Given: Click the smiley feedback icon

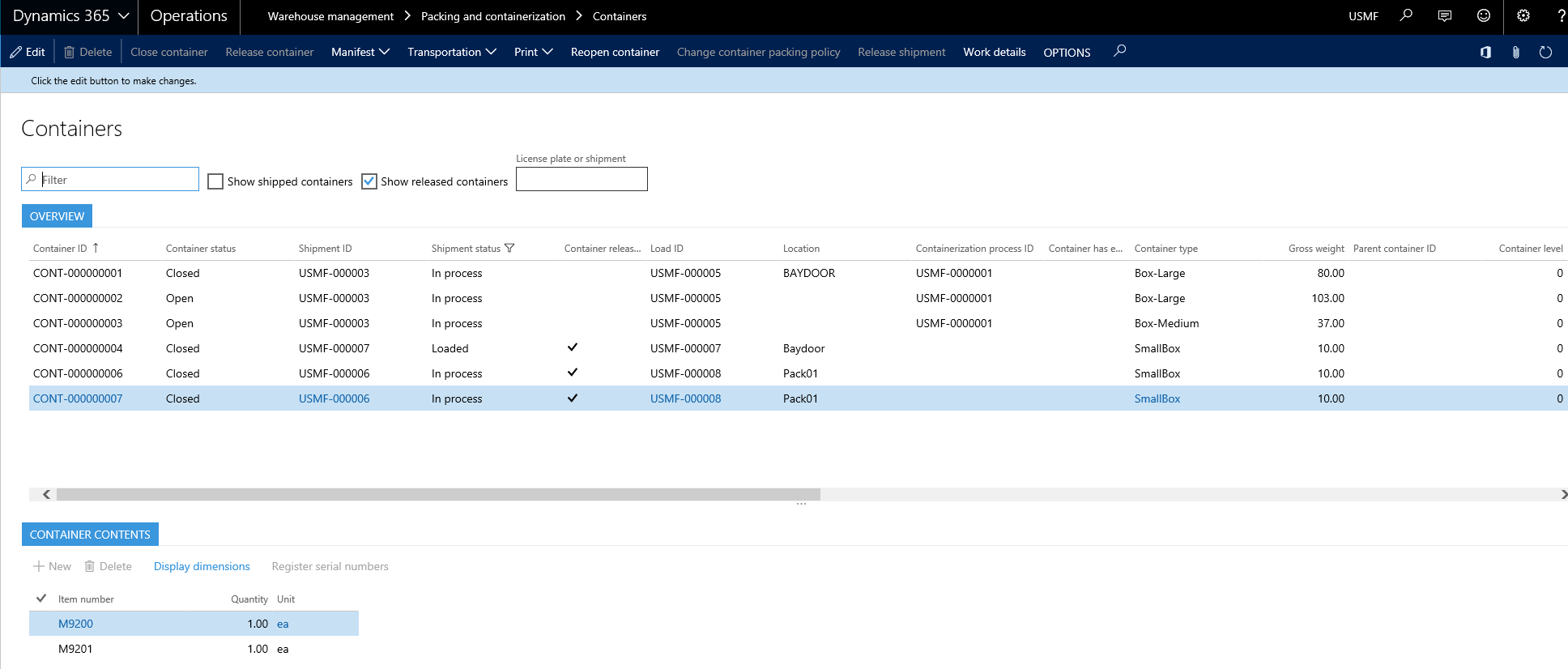Looking at the screenshot, I should (1483, 15).
